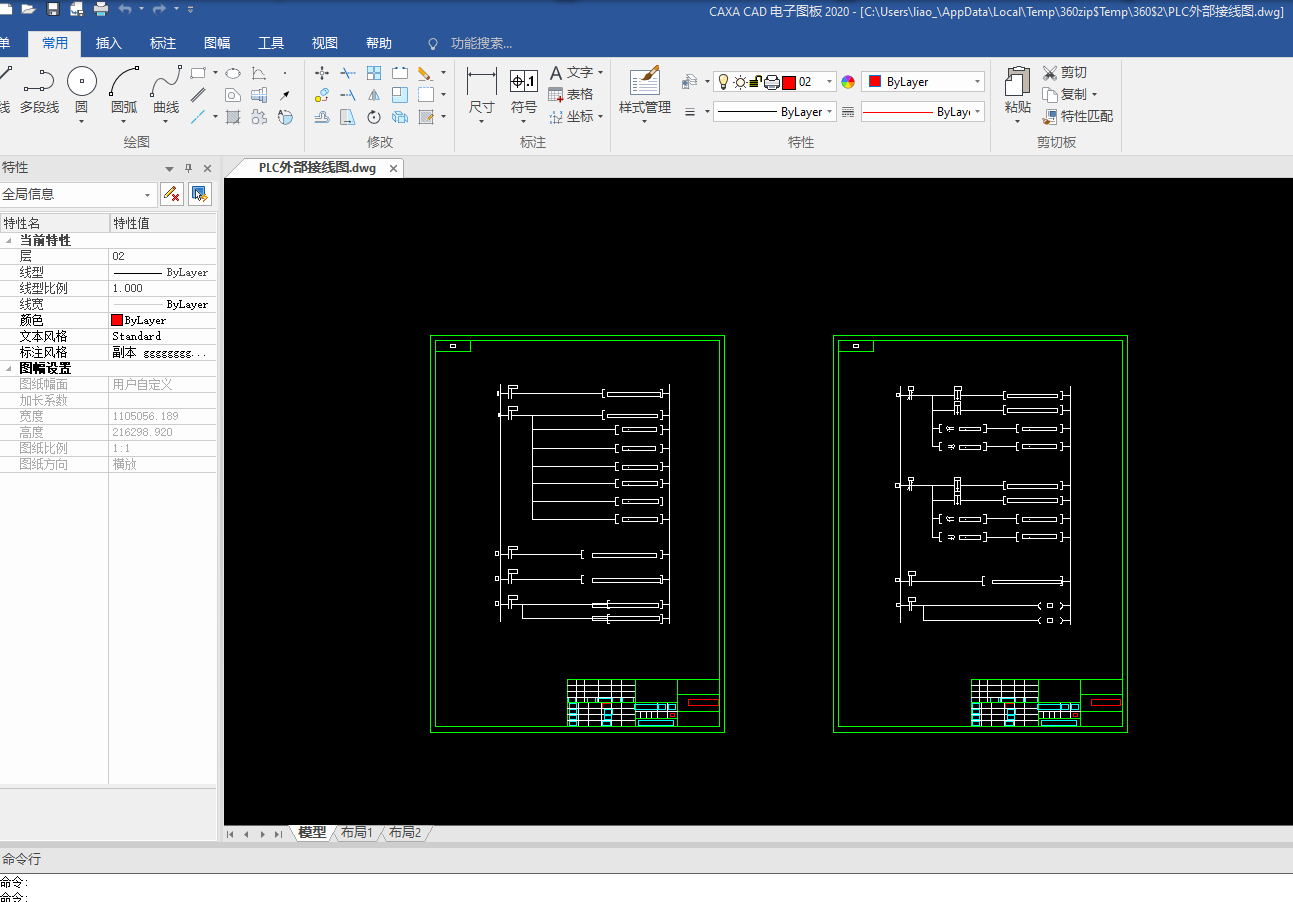The height and width of the screenshot is (902, 1293).
Task: Switch to the 插入 ribbon tab
Action: [108, 43]
